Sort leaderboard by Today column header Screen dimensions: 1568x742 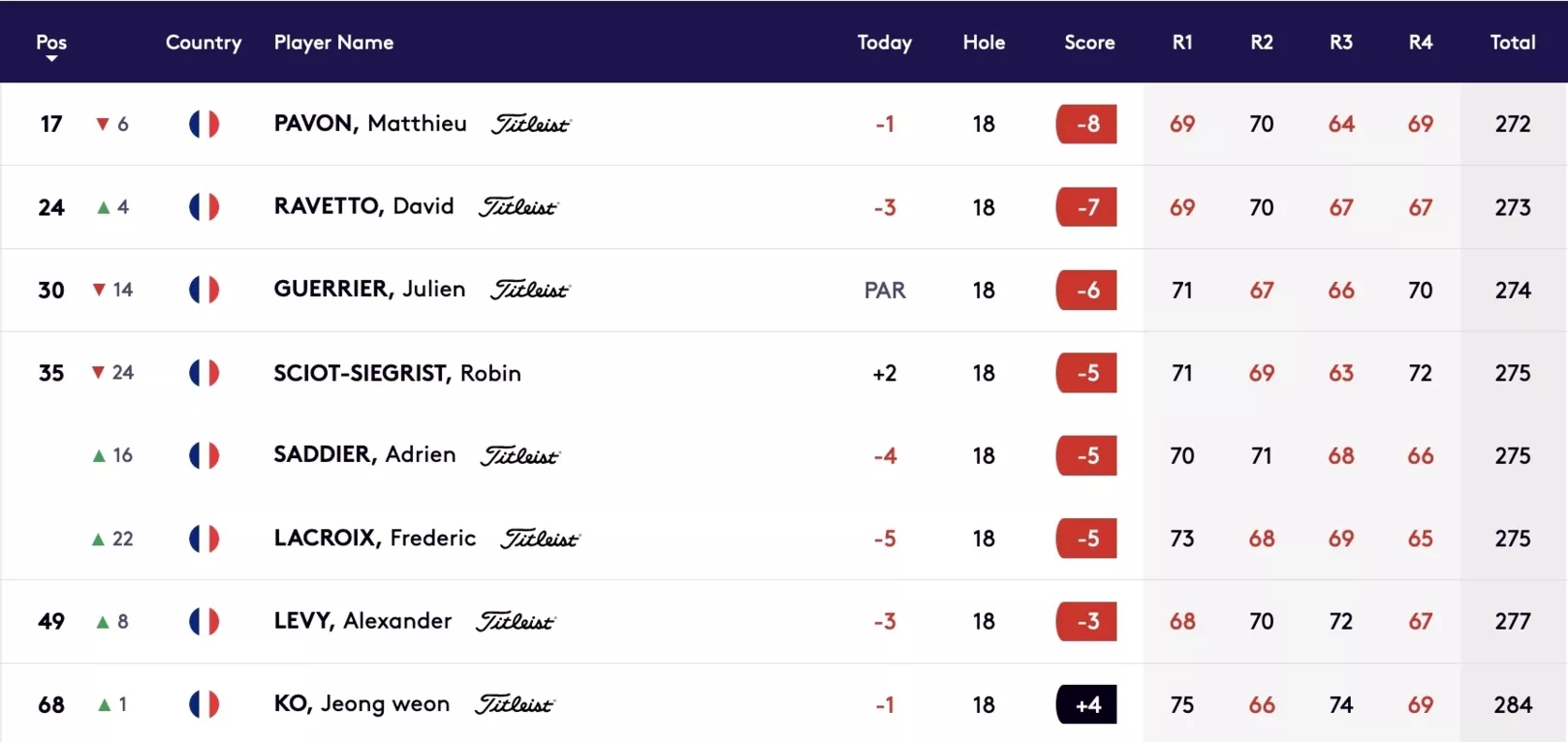click(885, 42)
